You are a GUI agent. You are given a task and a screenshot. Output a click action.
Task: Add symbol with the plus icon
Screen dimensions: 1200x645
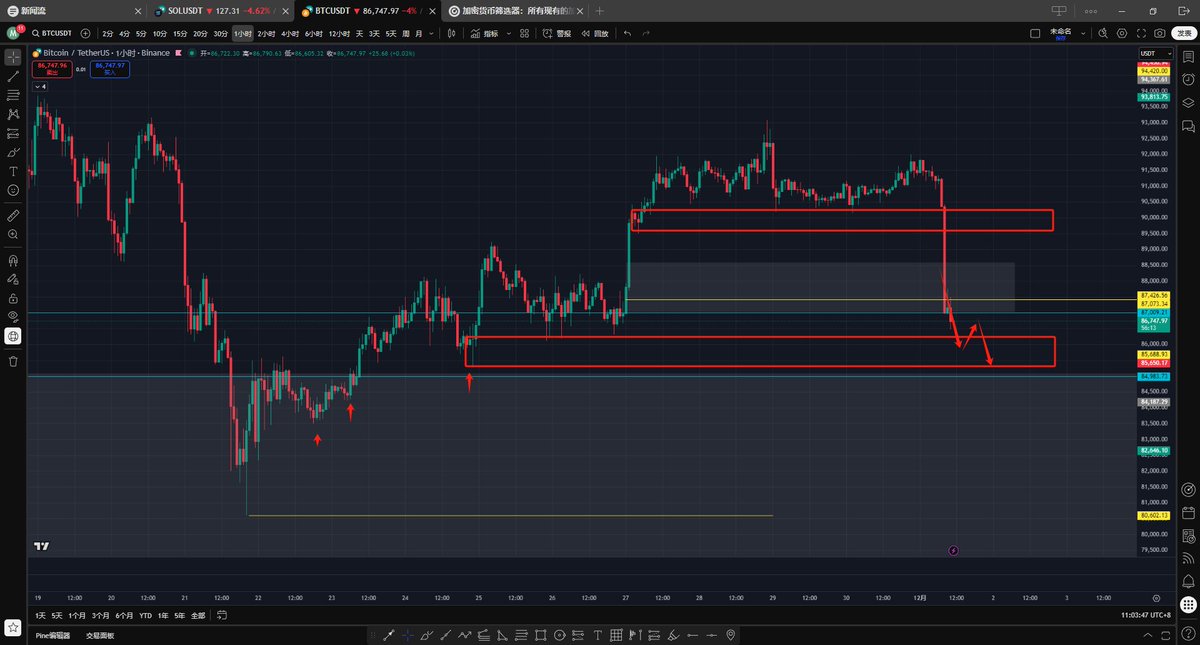point(85,33)
